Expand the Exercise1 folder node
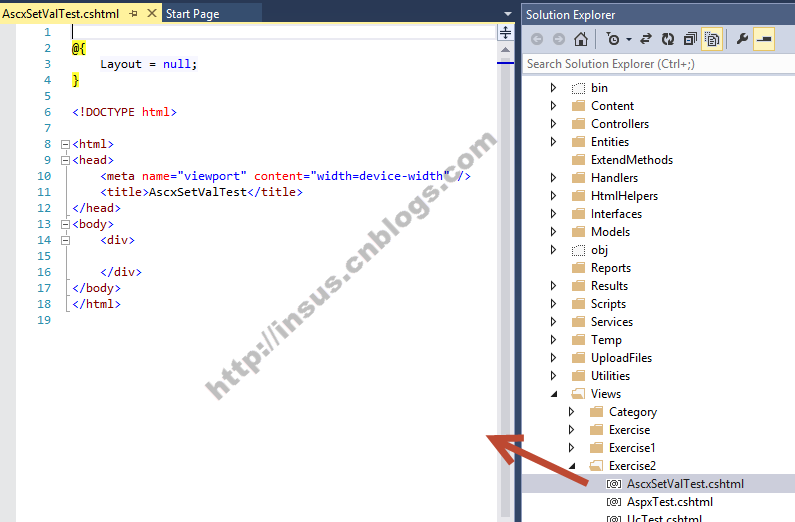 (x=572, y=448)
